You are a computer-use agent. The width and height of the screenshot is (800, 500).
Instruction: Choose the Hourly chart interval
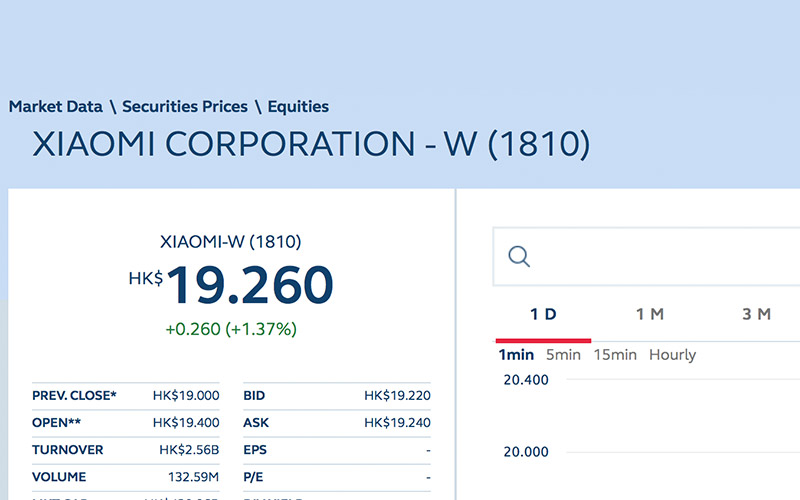[672, 355]
